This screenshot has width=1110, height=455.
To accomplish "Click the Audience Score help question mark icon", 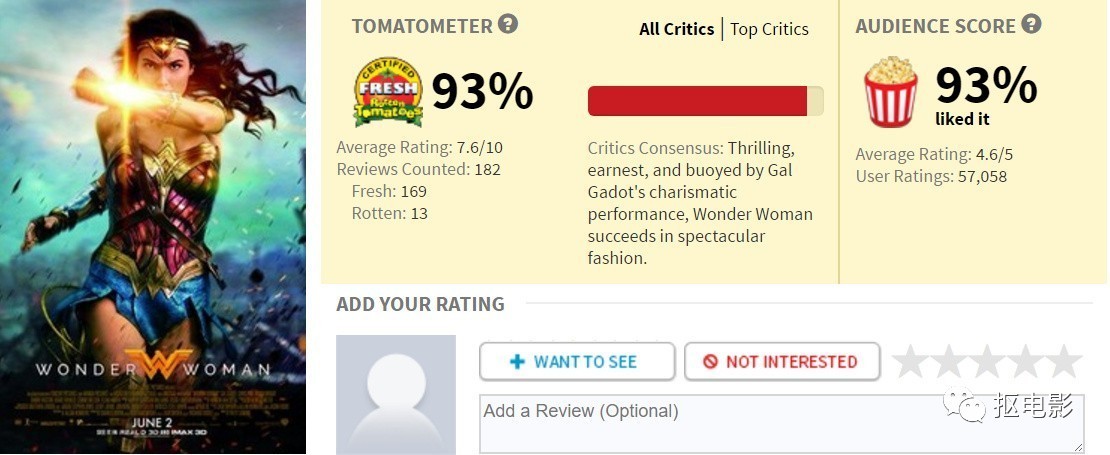I will click(x=1031, y=24).
